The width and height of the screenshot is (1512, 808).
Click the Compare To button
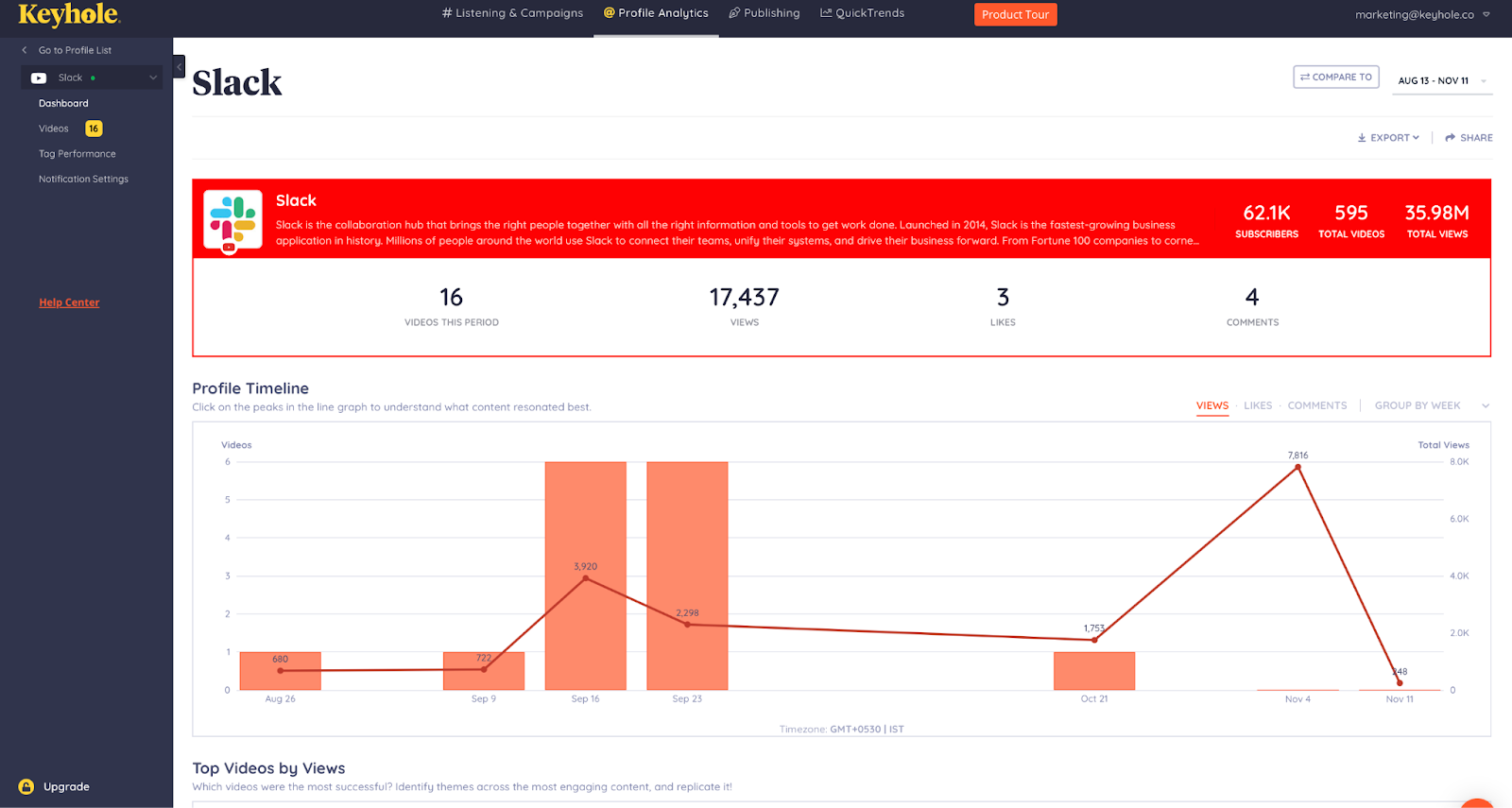(x=1335, y=77)
